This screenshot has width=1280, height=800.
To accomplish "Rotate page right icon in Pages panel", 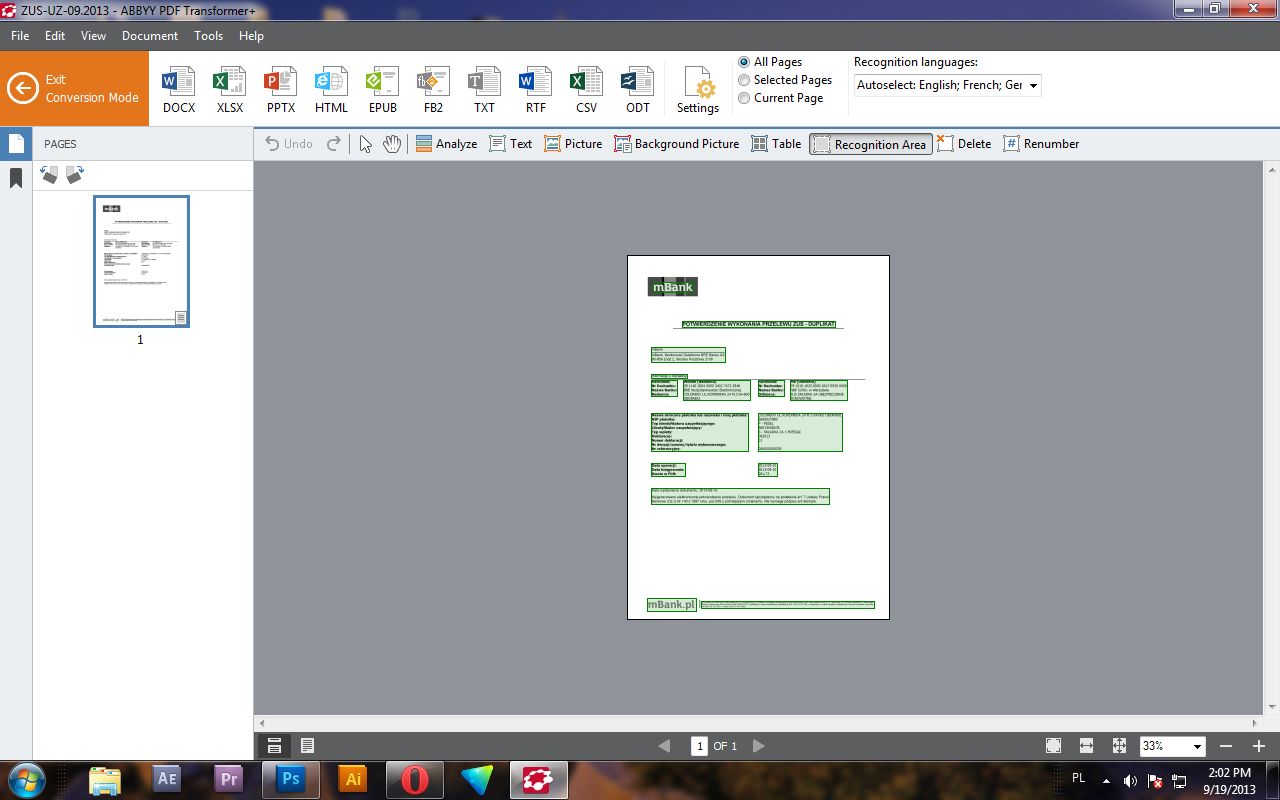I will coord(75,175).
